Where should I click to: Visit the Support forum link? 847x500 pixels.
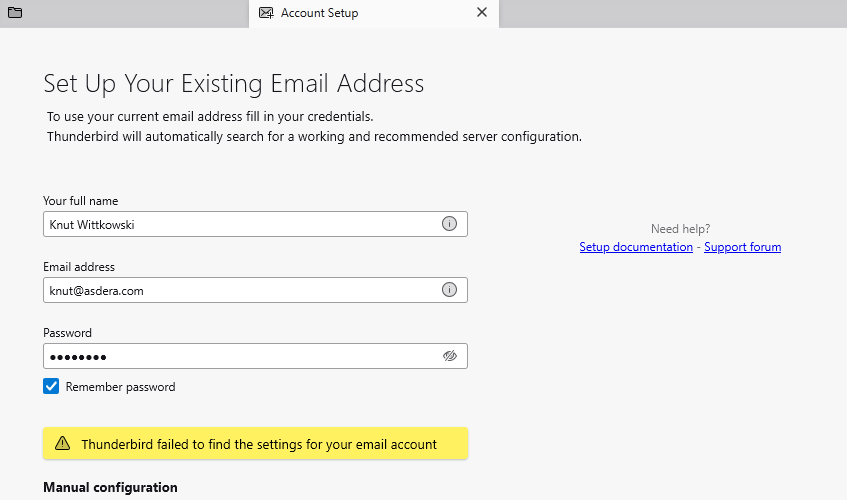coord(742,247)
